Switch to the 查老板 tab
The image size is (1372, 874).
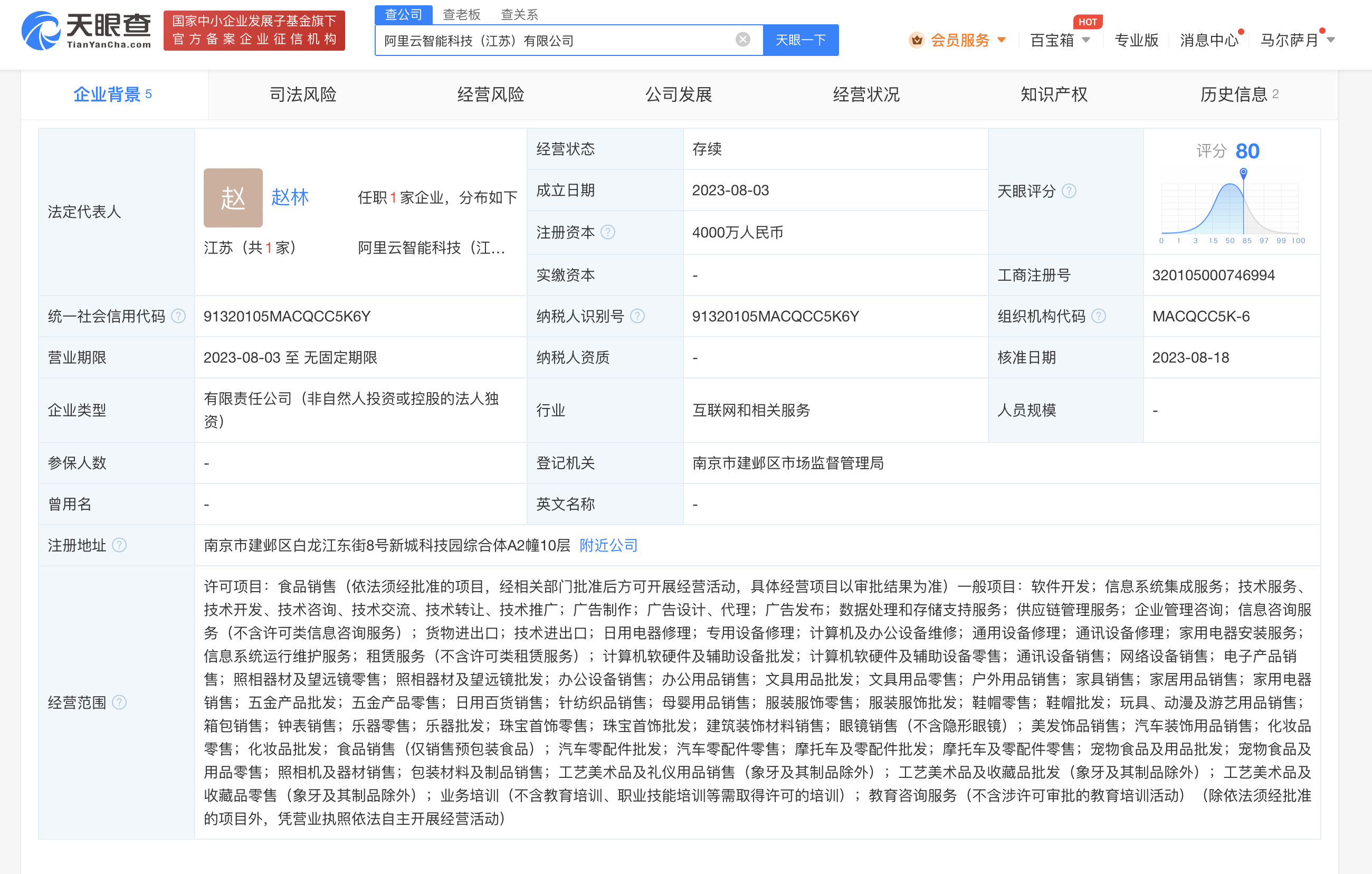coord(462,14)
